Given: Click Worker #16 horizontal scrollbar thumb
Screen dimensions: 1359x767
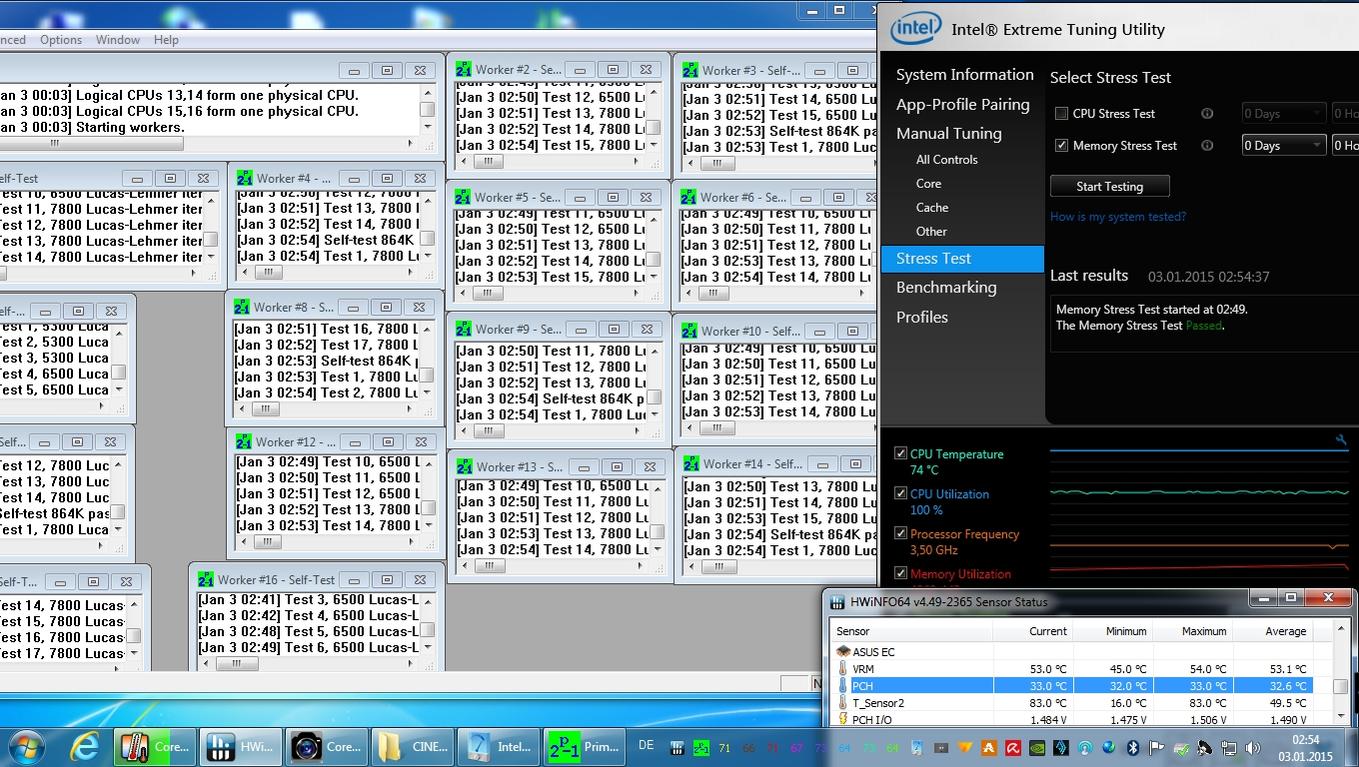Looking at the screenshot, I should point(238,662).
